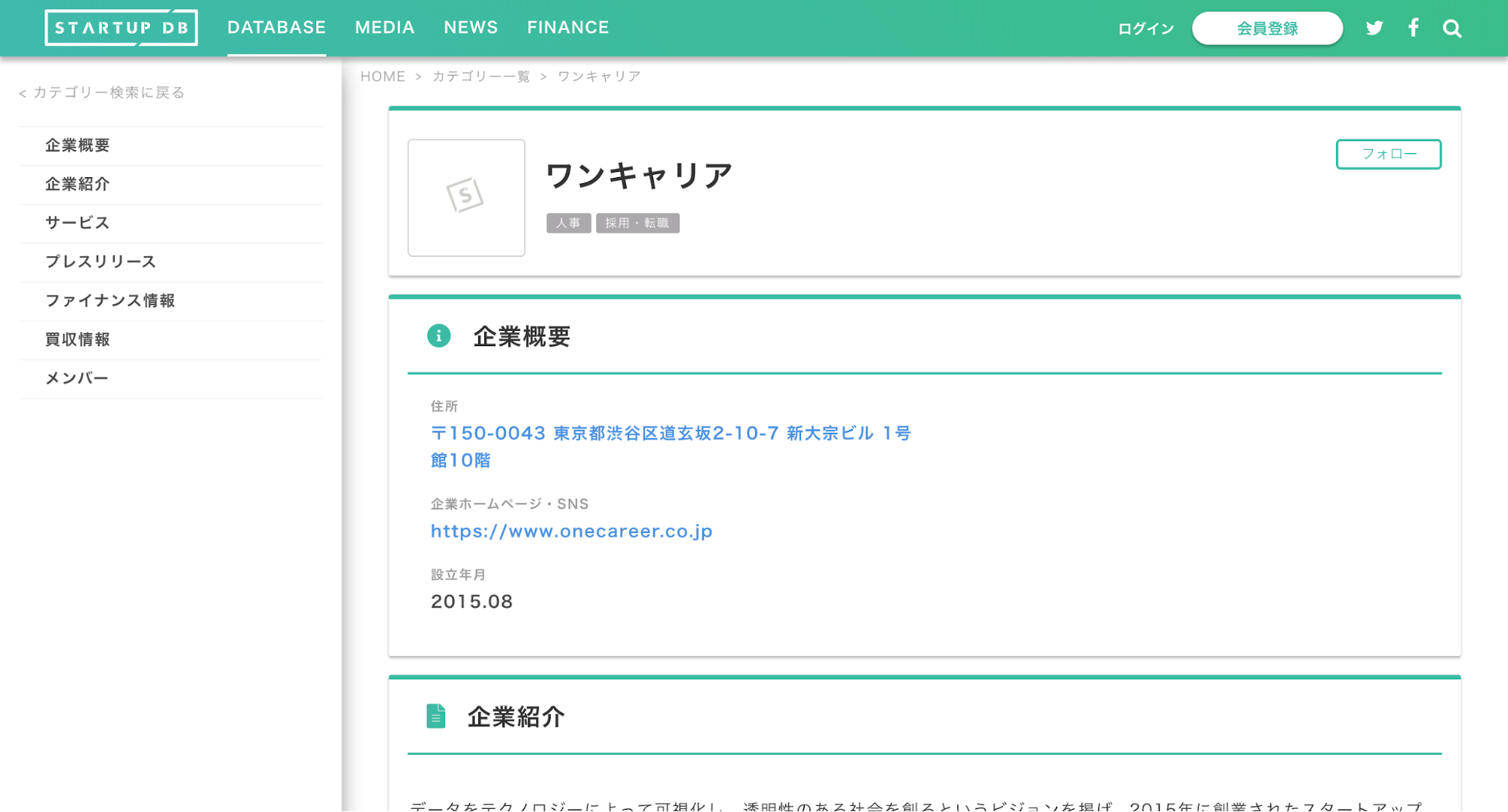Open the DATABASE nav tab

(277, 28)
